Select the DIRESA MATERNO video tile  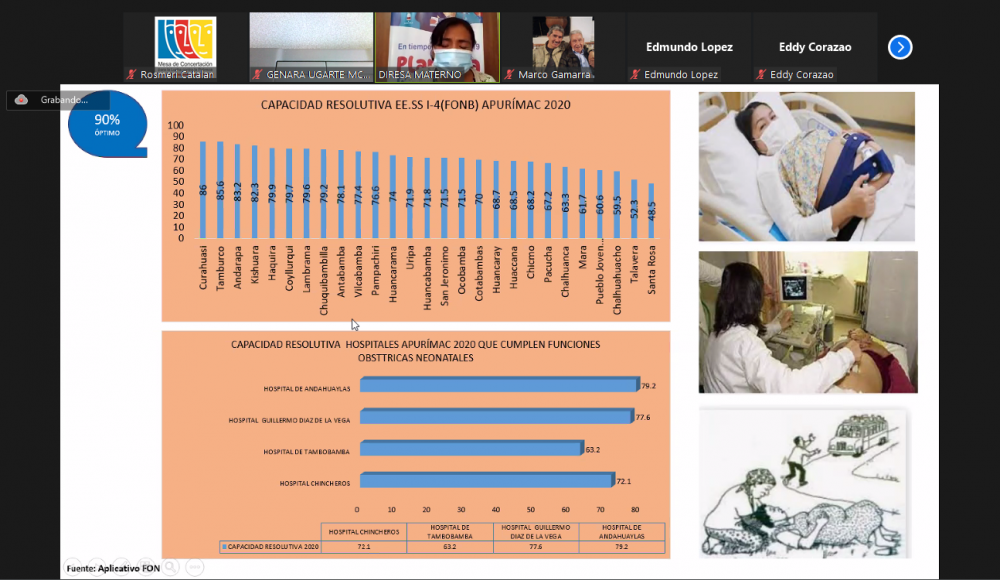(437, 46)
